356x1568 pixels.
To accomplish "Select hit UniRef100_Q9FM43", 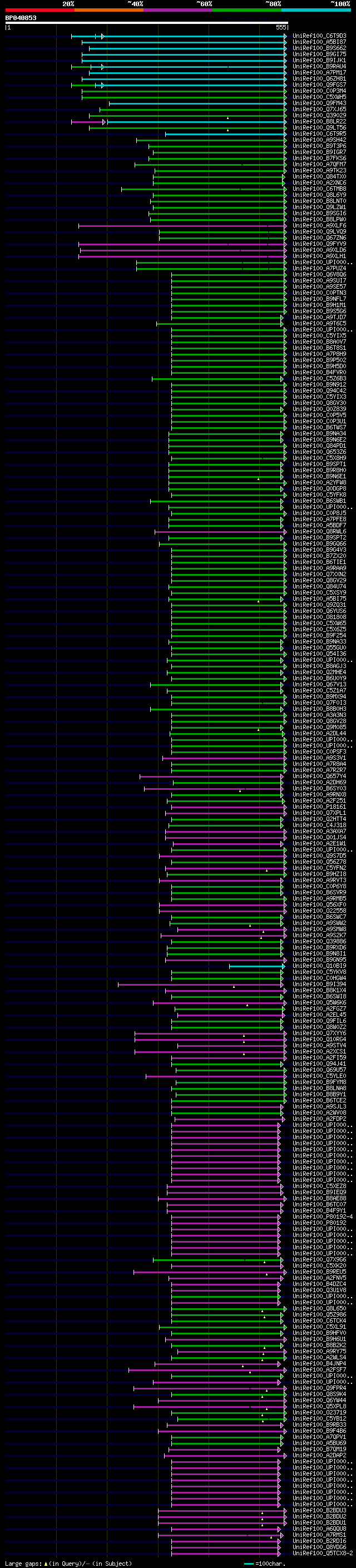I will click(x=319, y=103).
